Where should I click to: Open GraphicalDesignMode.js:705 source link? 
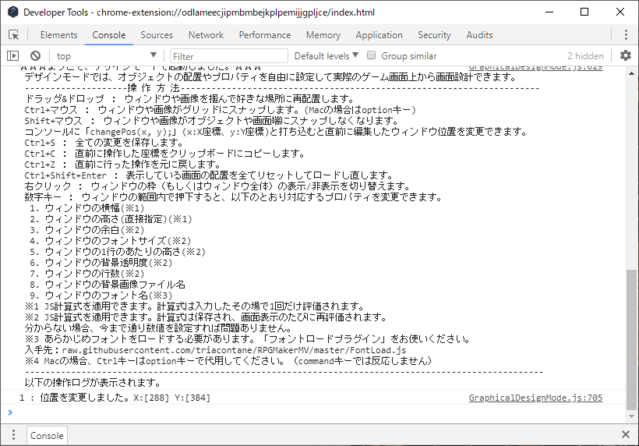(535, 397)
